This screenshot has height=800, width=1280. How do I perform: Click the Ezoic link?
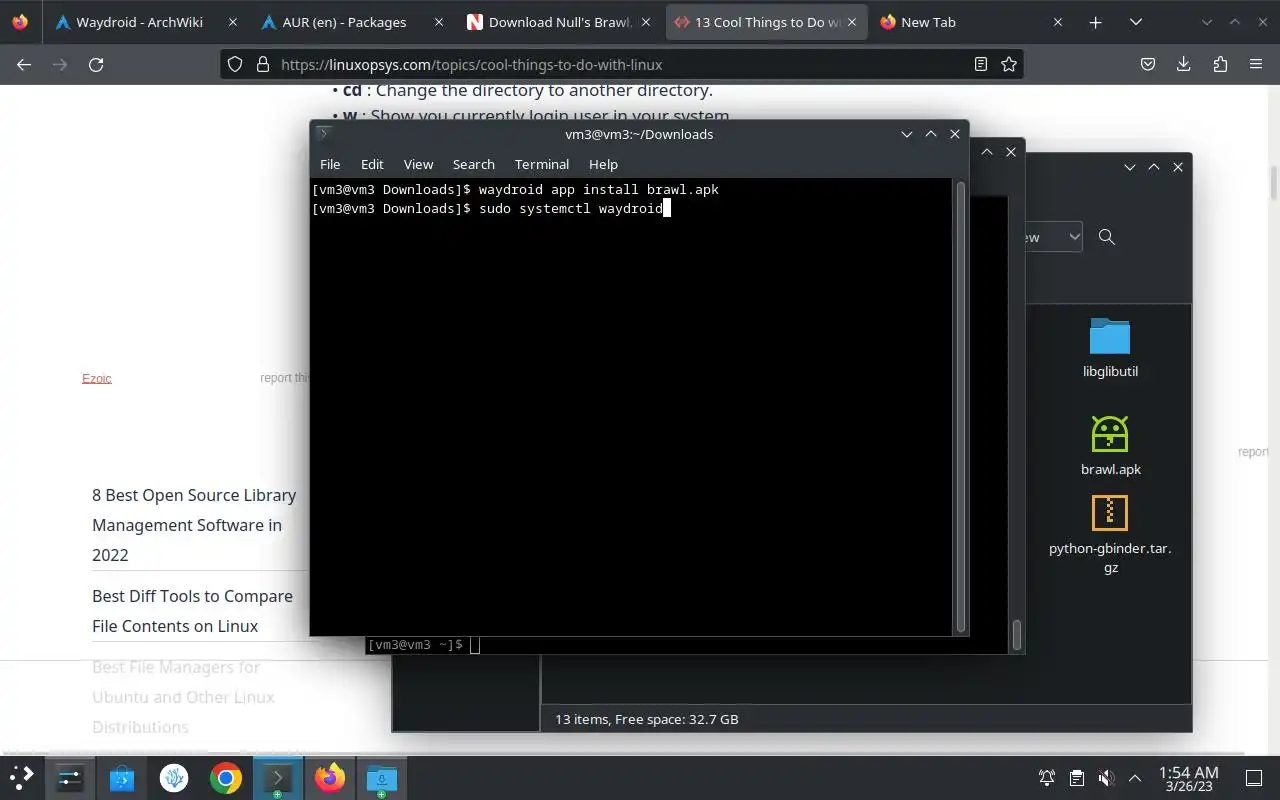[97, 378]
